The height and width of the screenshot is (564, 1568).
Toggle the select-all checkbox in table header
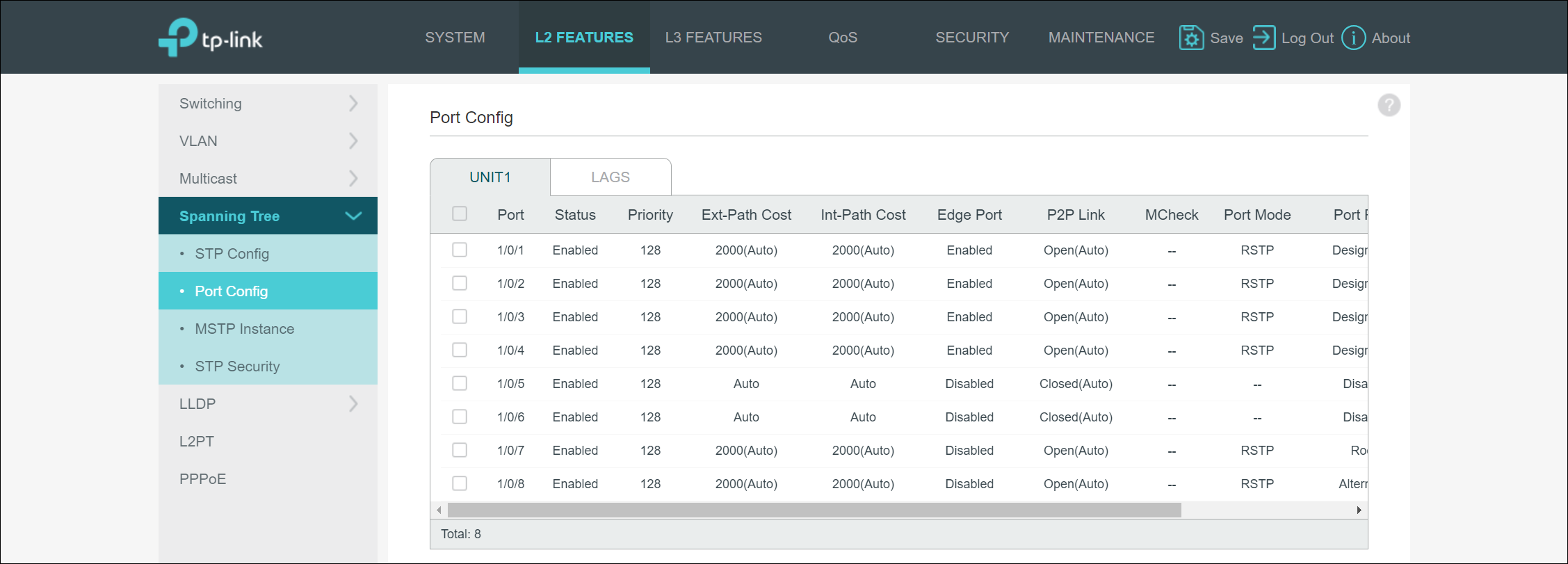point(460,213)
